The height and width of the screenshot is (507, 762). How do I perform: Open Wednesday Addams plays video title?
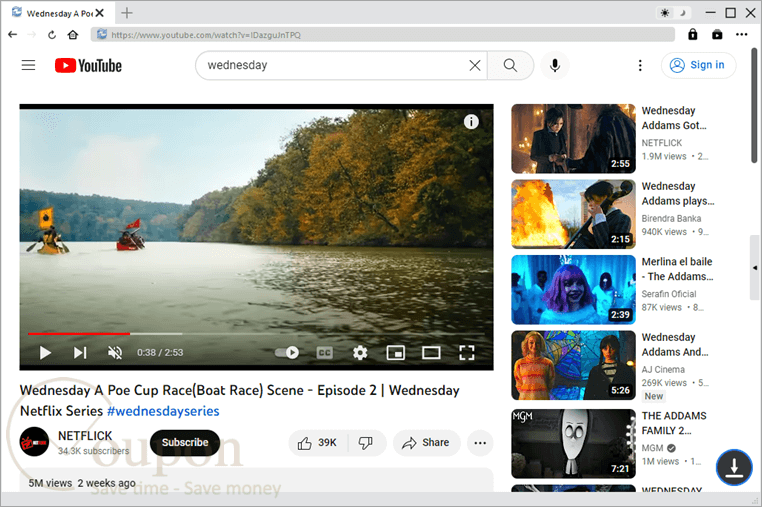pos(678,193)
